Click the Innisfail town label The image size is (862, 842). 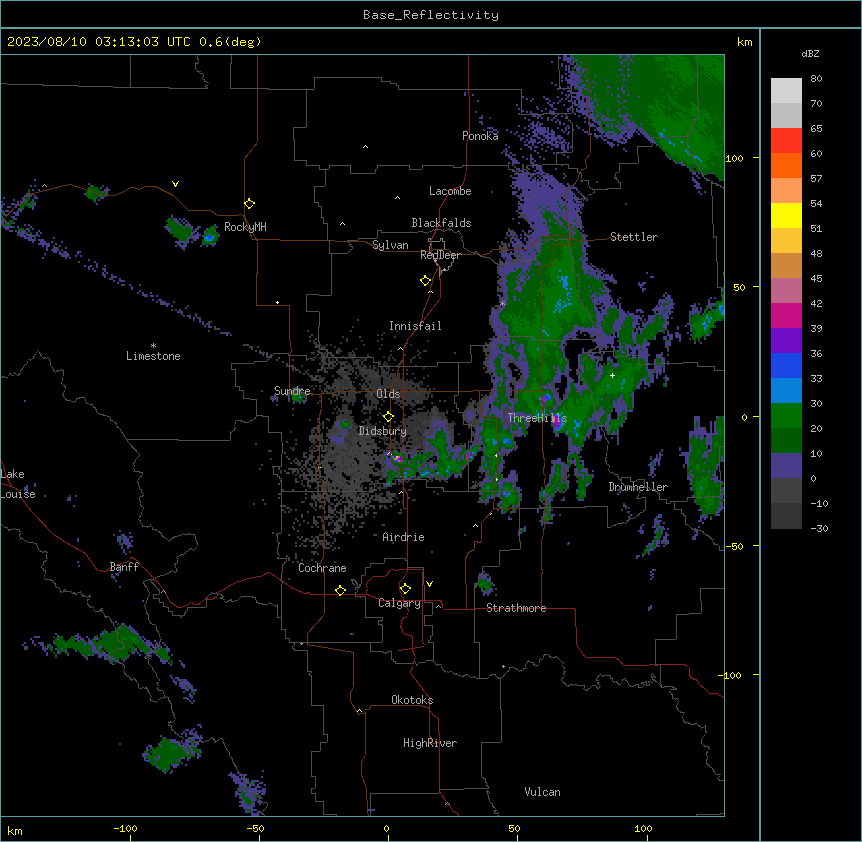tap(415, 326)
